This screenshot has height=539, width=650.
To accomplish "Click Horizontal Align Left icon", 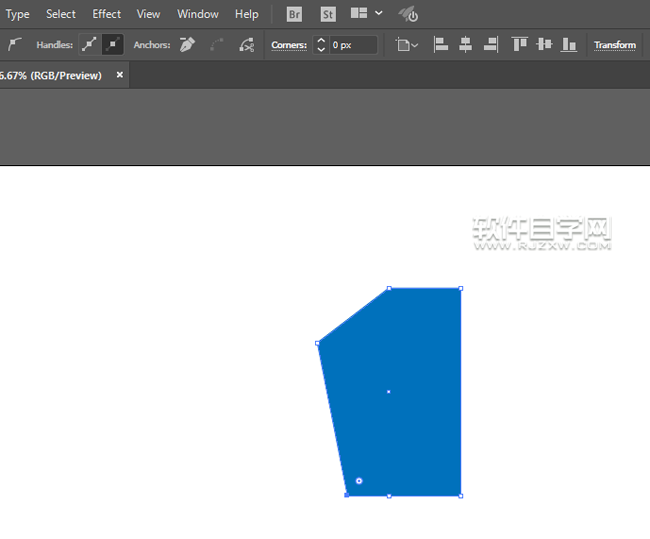I will tap(441, 45).
